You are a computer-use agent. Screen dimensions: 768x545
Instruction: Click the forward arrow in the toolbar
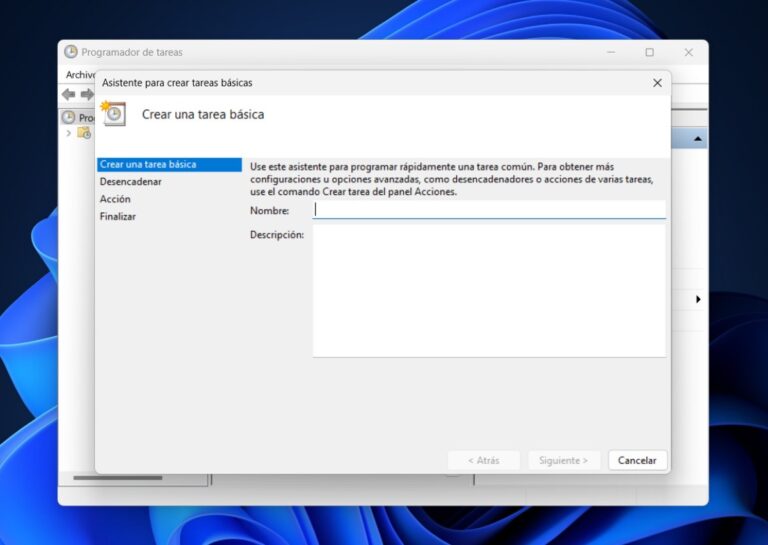tap(87, 94)
